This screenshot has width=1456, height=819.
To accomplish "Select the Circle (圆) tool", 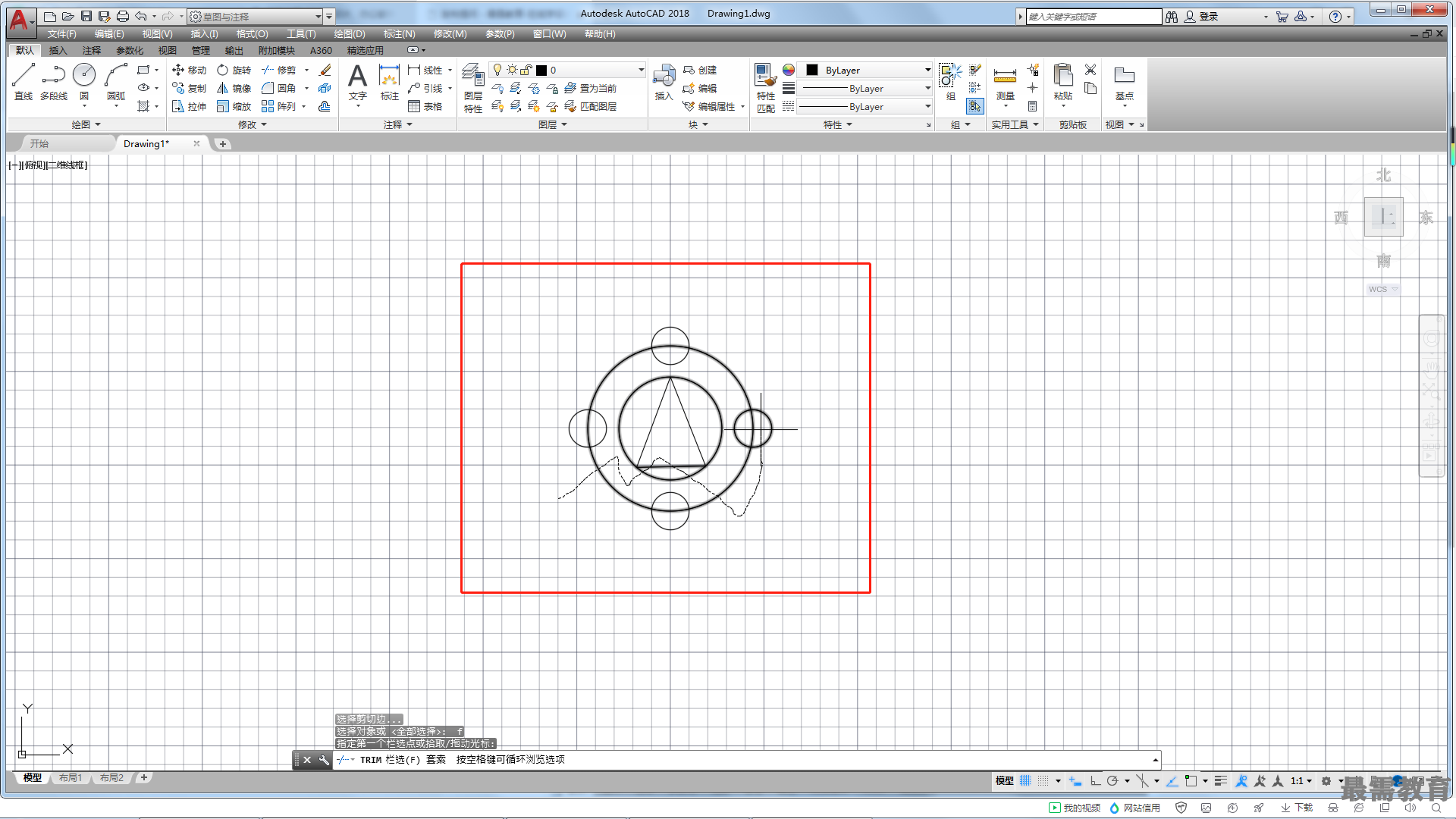I will coord(84,81).
